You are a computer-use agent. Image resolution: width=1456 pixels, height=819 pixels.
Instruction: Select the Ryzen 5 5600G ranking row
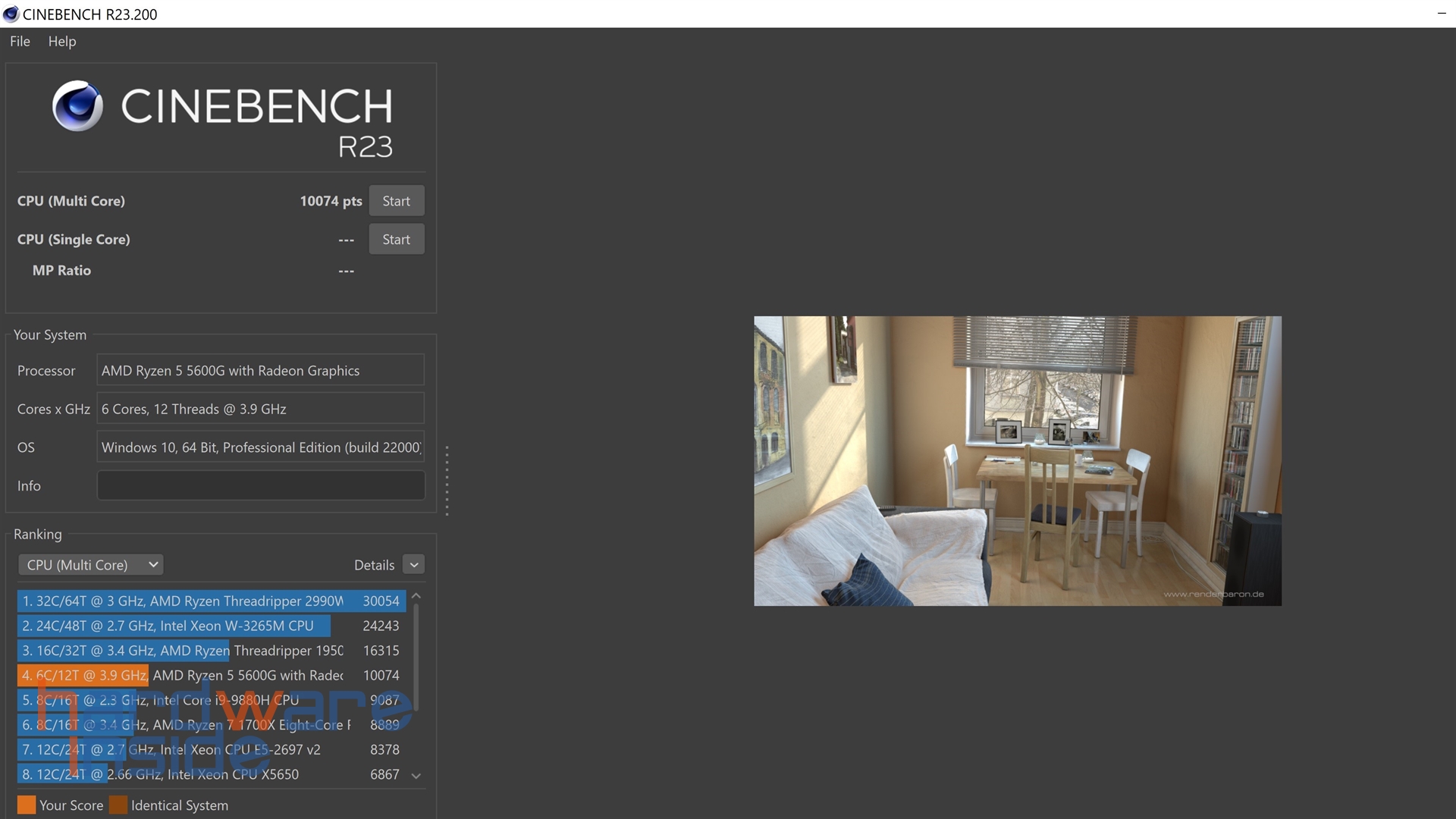click(211, 676)
